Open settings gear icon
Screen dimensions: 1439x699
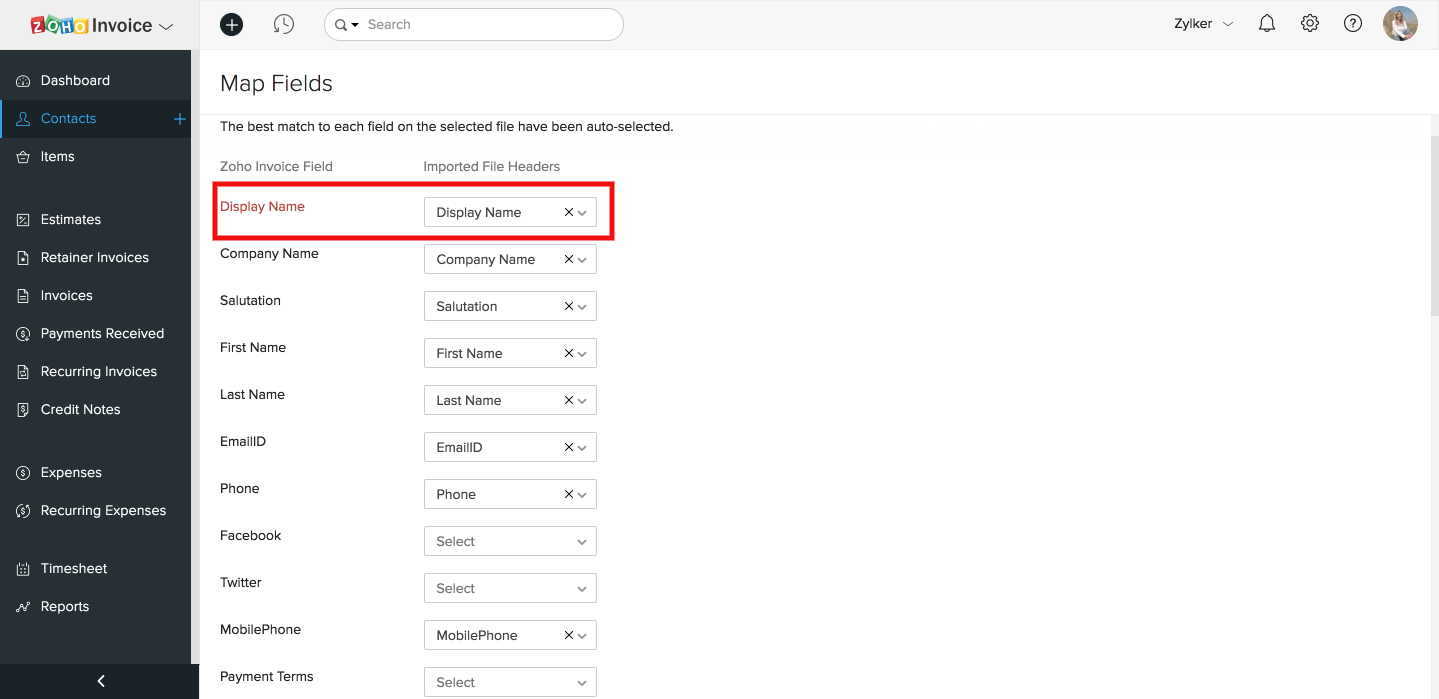(1310, 24)
